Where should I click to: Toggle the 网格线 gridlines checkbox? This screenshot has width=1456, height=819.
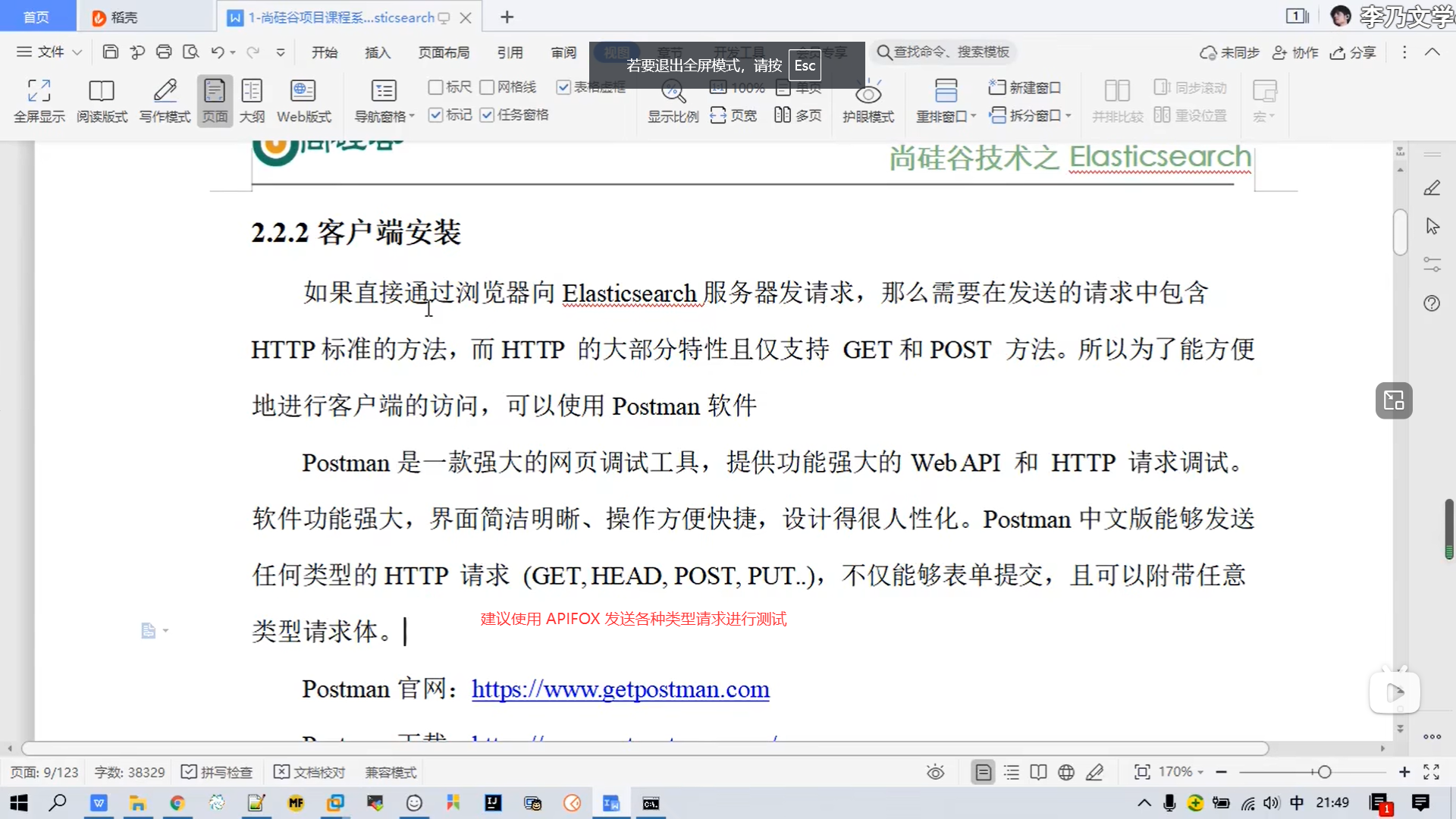coord(487,87)
